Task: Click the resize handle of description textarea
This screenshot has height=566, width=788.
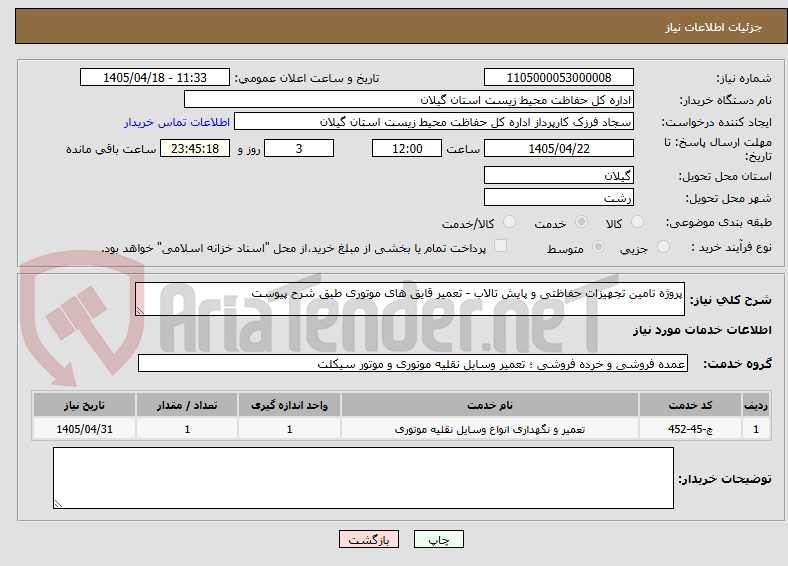Action: click(x=140, y=311)
